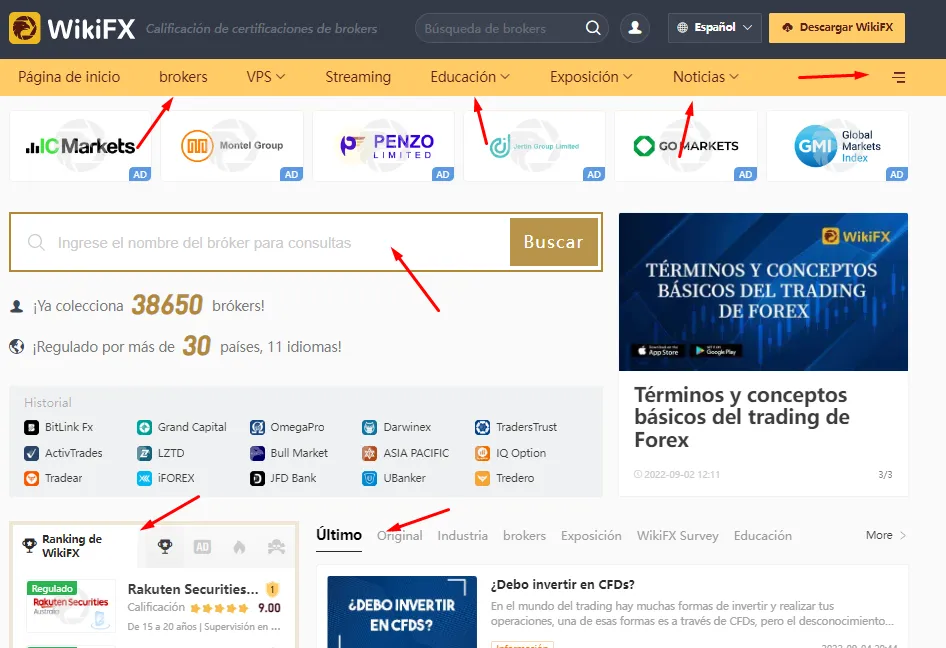Screen dimensions: 946x648
Task: Open Darwinex from history
Action: [x=396, y=427]
